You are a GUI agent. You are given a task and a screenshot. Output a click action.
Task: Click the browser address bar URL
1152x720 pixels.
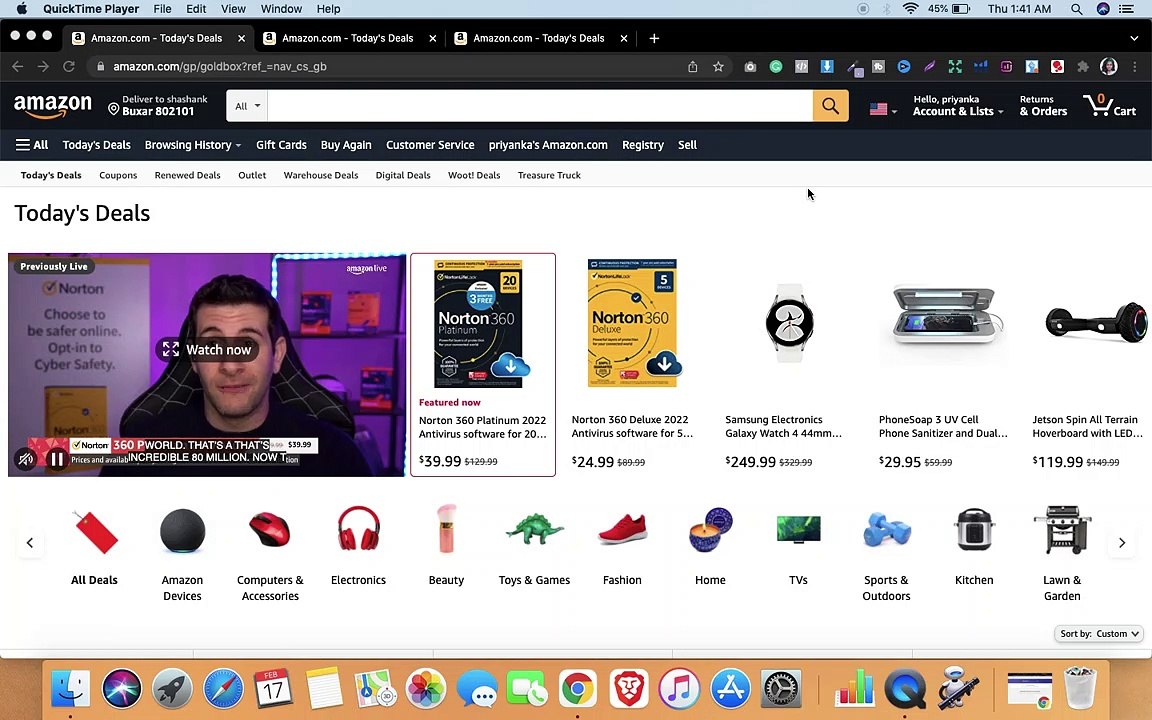220,67
